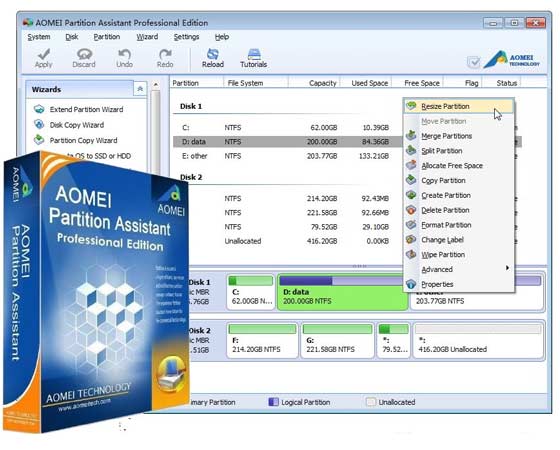This screenshot has width=560, height=450.
Task: Choose Change Label entry
Action: (459, 240)
